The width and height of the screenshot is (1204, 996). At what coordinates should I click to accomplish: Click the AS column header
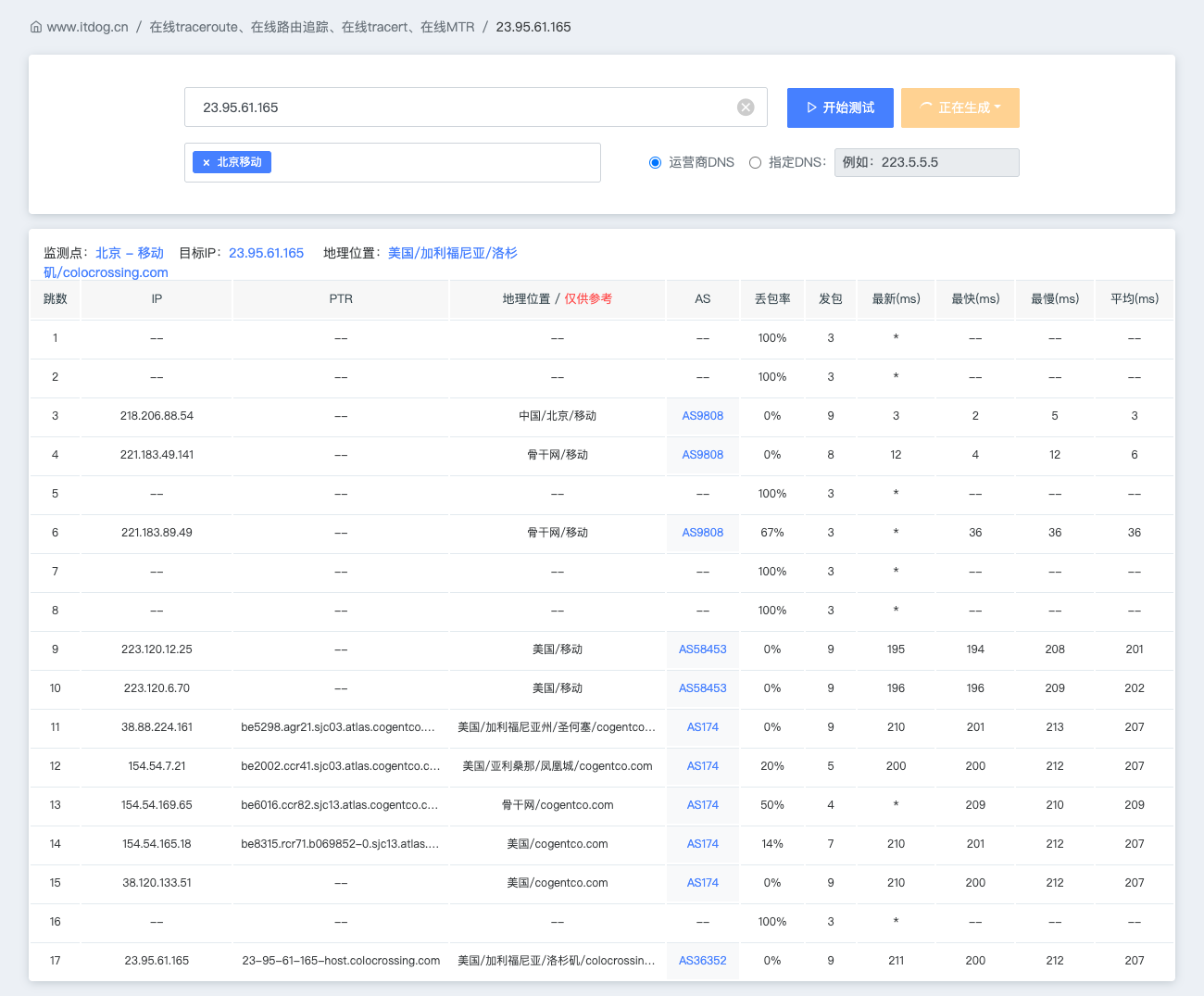coord(703,299)
